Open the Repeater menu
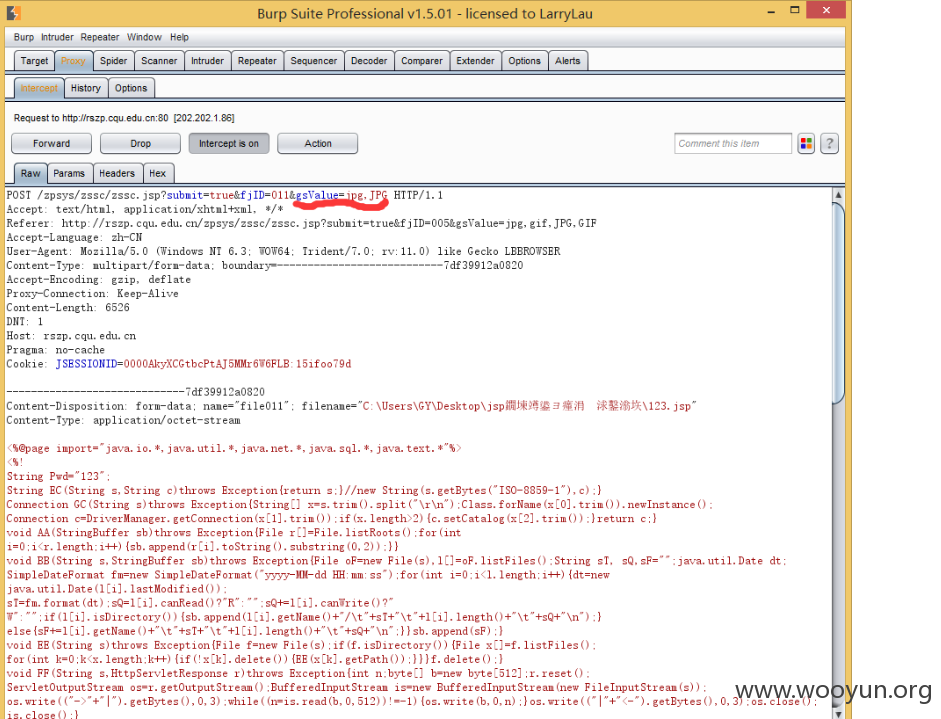This screenshot has height=719, width=941. (x=100, y=37)
